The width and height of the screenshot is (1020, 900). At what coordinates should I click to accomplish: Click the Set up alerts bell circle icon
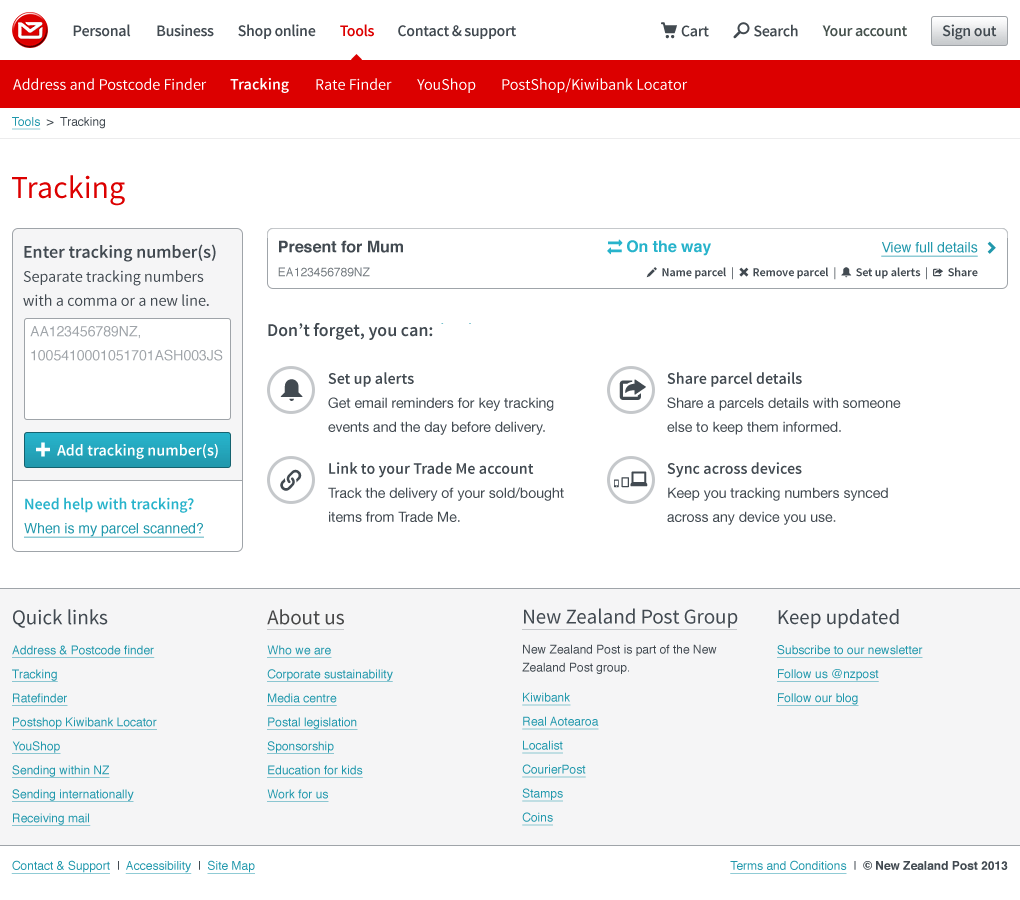(x=291, y=390)
